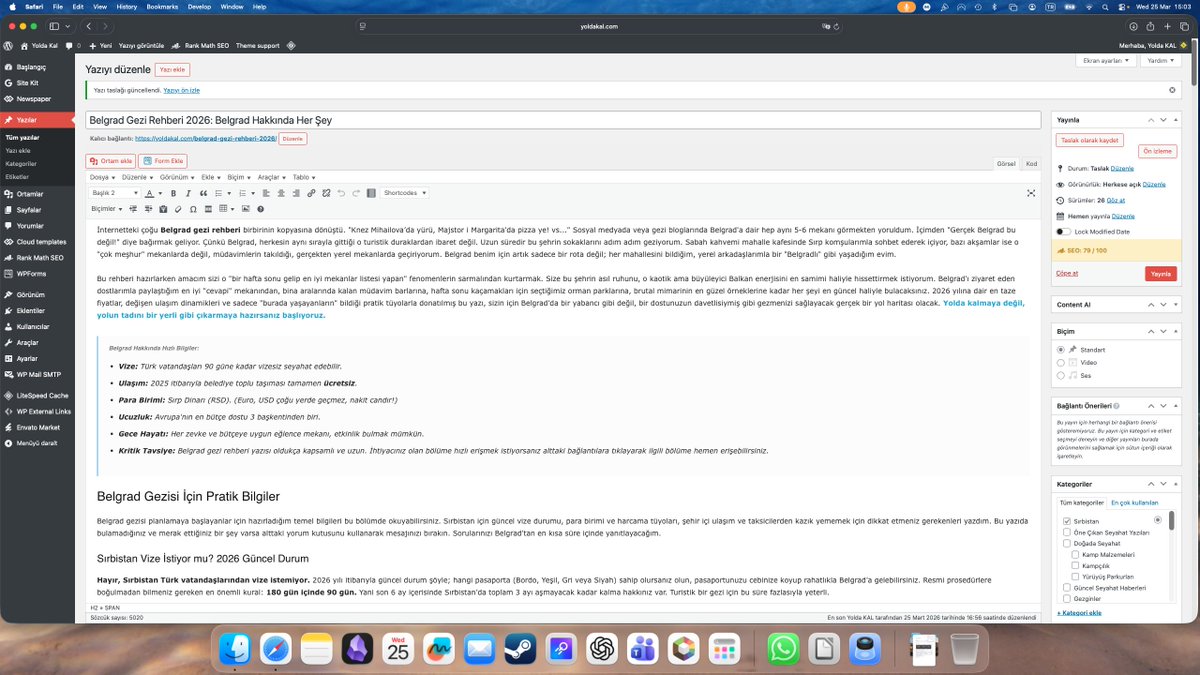Click Taslak olarak kaydet button
This screenshot has height=675, width=1200.
tap(1091, 141)
